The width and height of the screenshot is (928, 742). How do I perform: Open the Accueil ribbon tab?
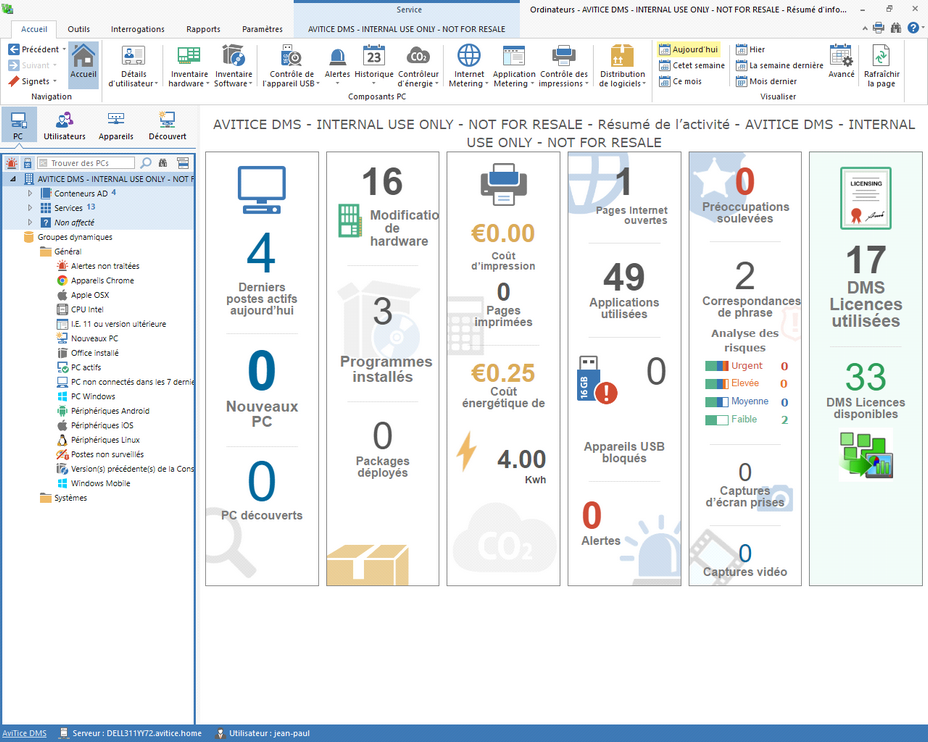(x=34, y=29)
